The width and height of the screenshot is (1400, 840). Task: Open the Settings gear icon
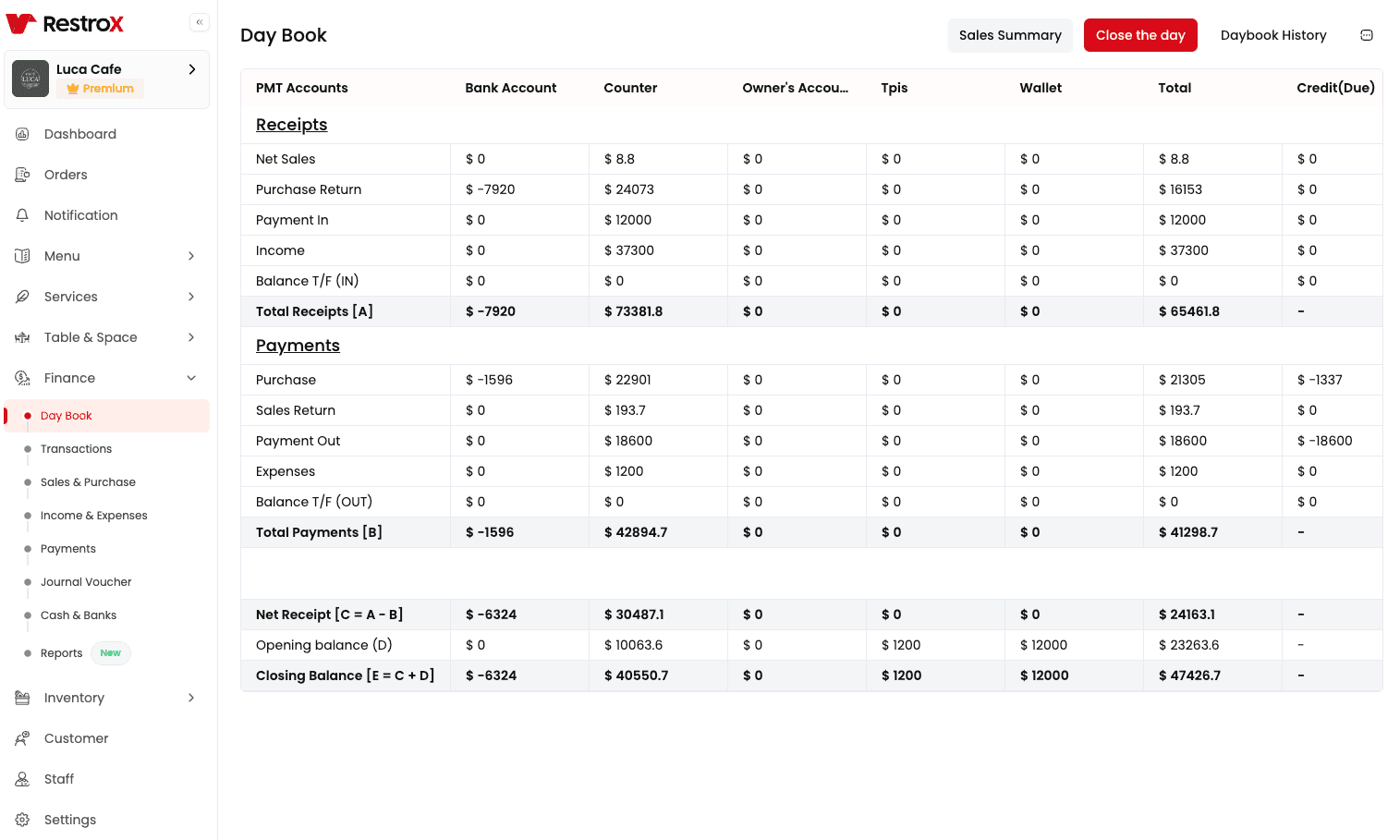[22, 820]
